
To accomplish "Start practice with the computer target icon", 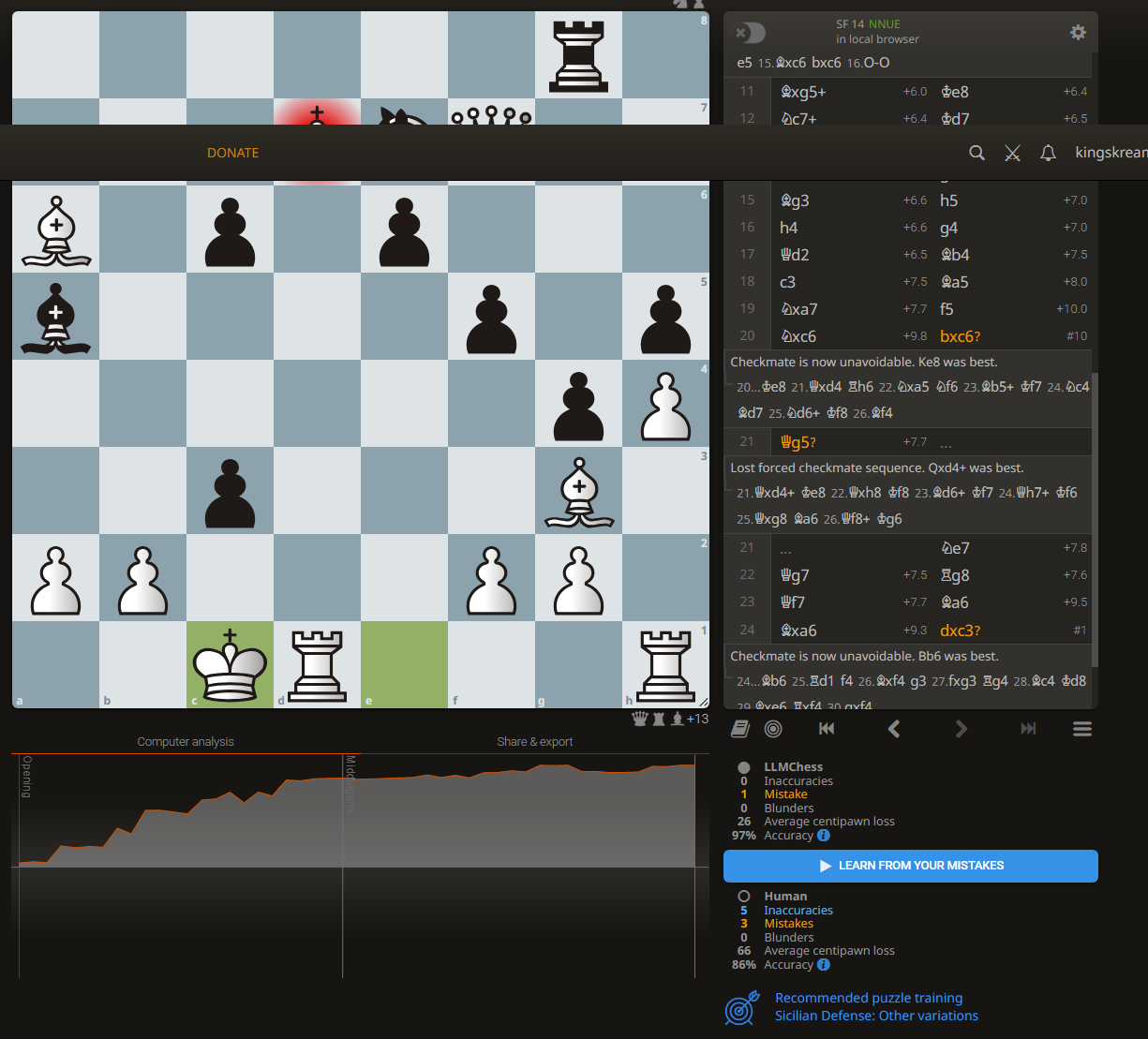I will point(773,729).
